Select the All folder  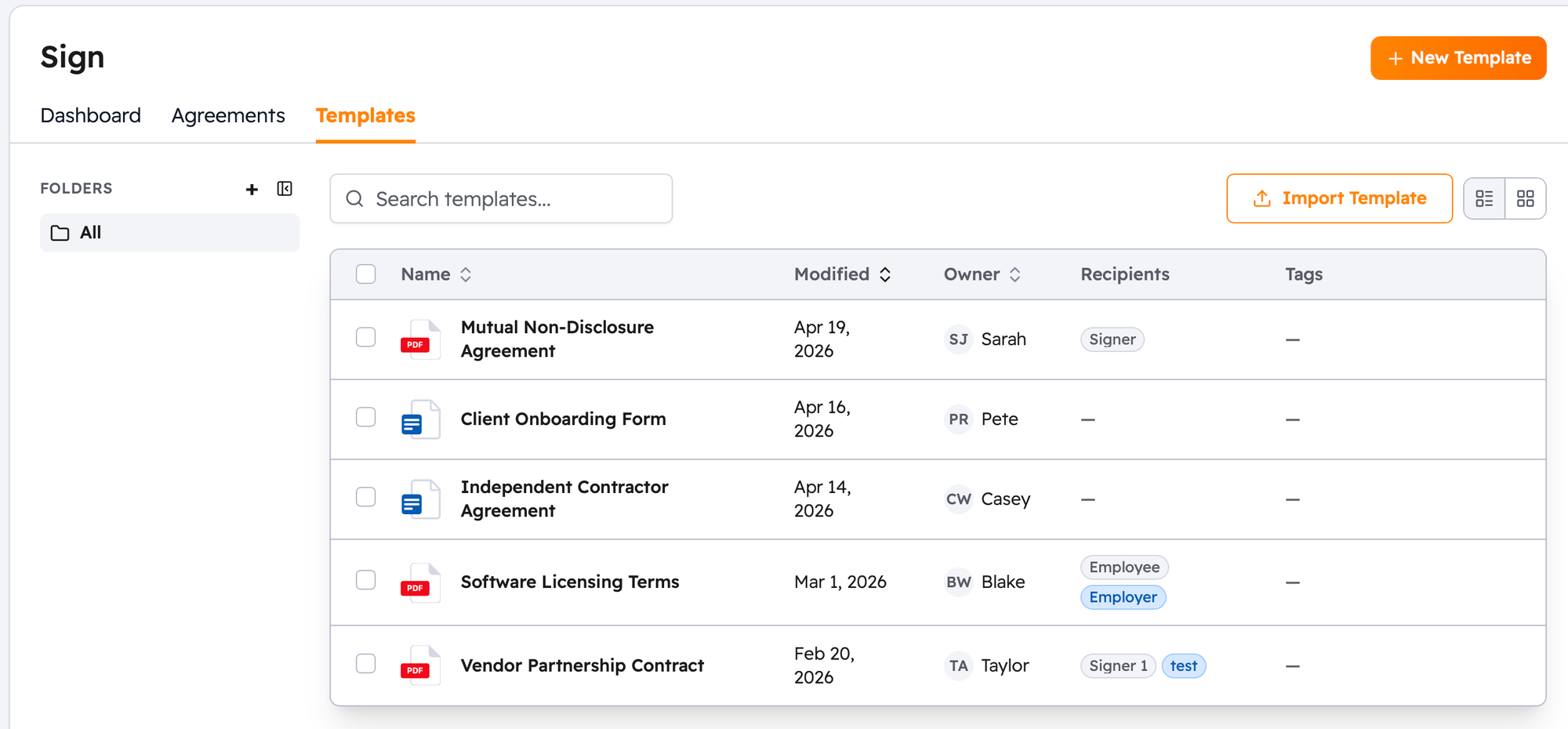pos(169,233)
